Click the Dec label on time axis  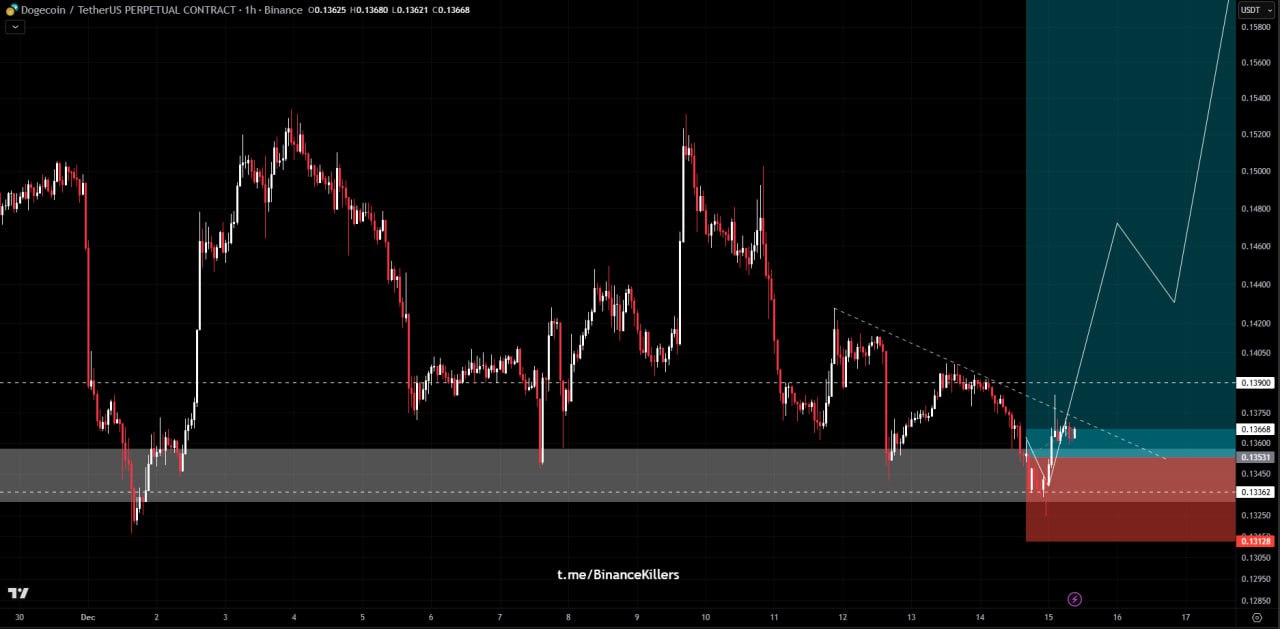pos(88,617)
